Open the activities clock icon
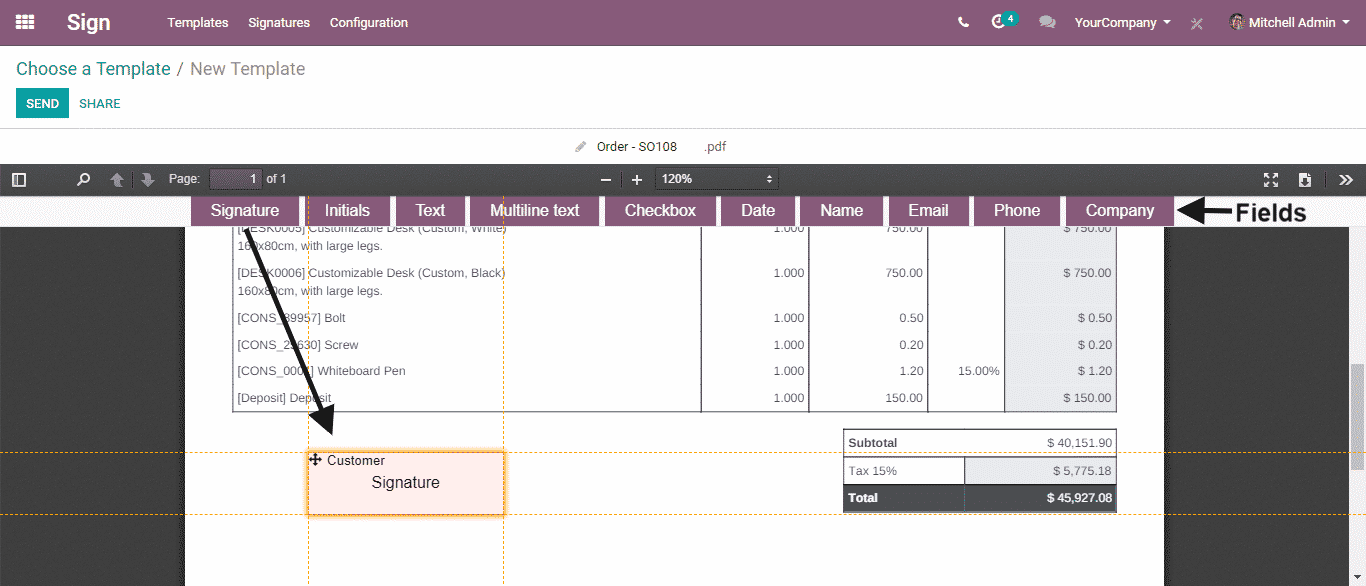Image resolution: width=1366 pixels, height=586 pixels. click(x=998, y=22)
